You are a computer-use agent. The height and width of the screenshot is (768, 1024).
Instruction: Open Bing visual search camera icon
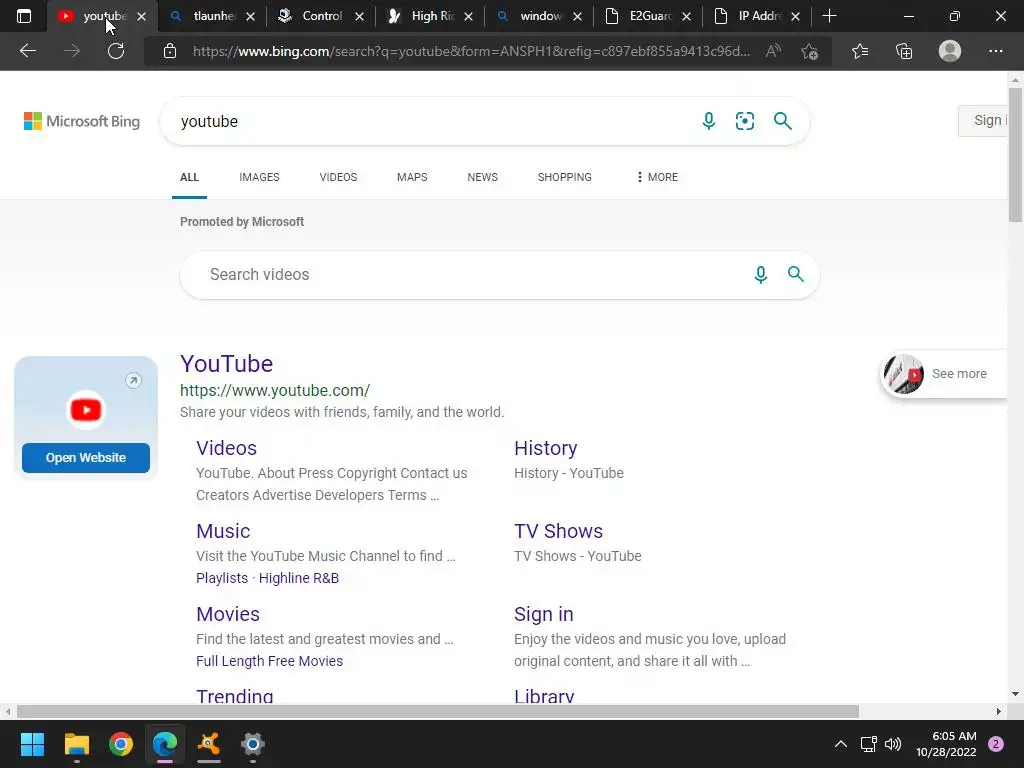[x=744, y=121]
